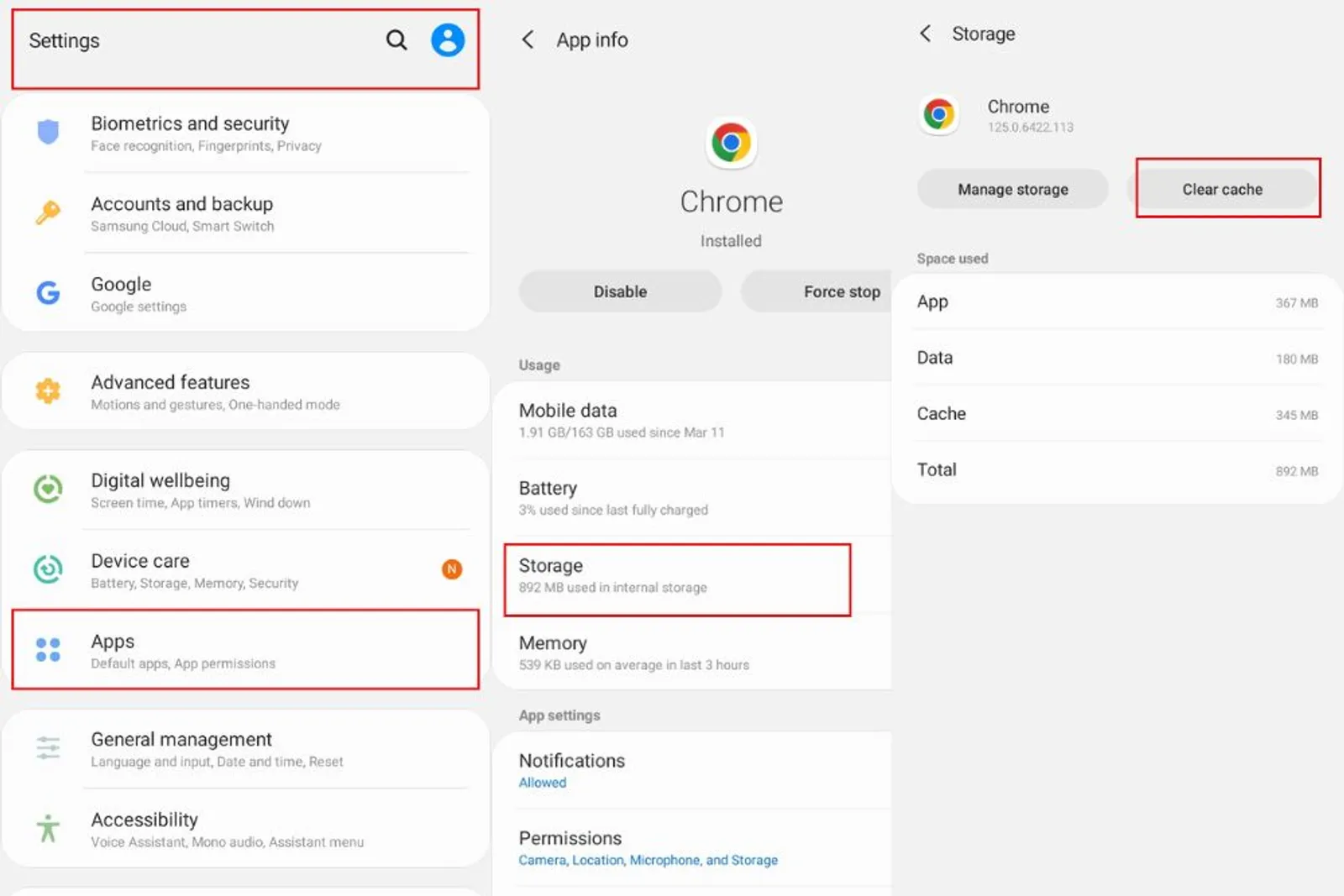Tap the large Chrome logo in App info
This screenshot has width=1344, height=896.
(731, 143)
